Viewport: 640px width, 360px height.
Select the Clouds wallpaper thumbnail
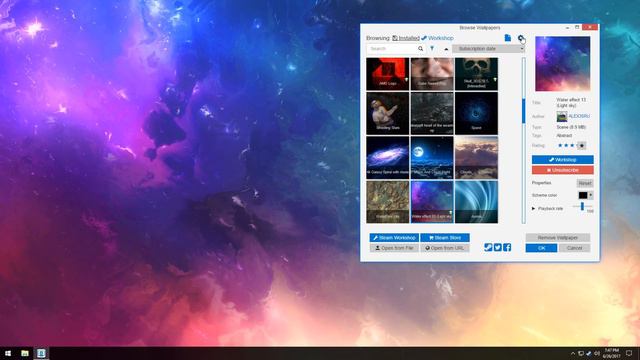[x=476, y=158]
